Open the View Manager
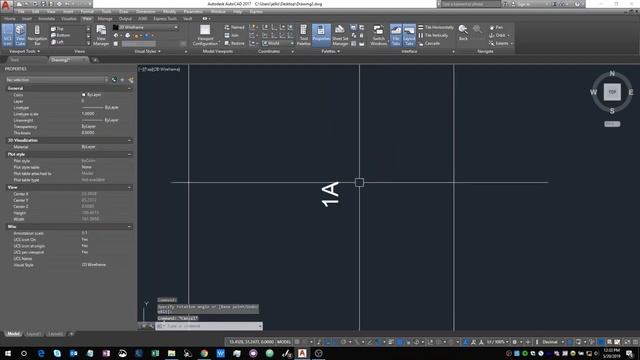The height and width of the screenshot is (360, 640). [101, 35]
